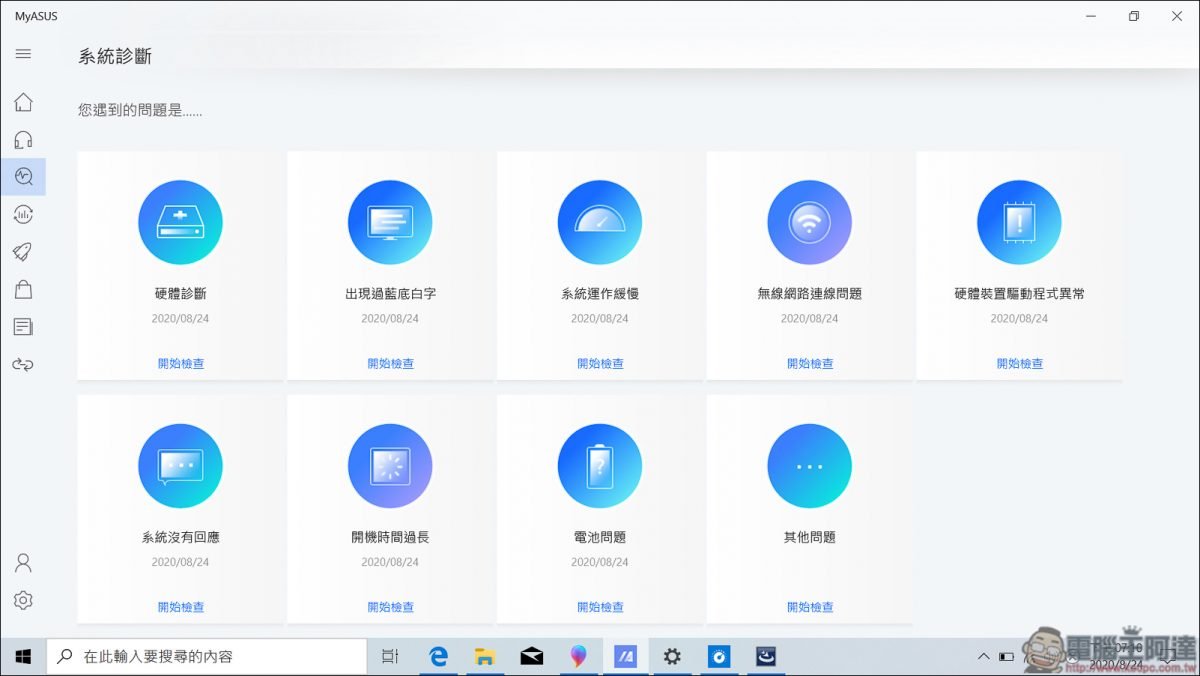
Task: Click the 其他問題 ellipsis icon
Action: point(809,465)
